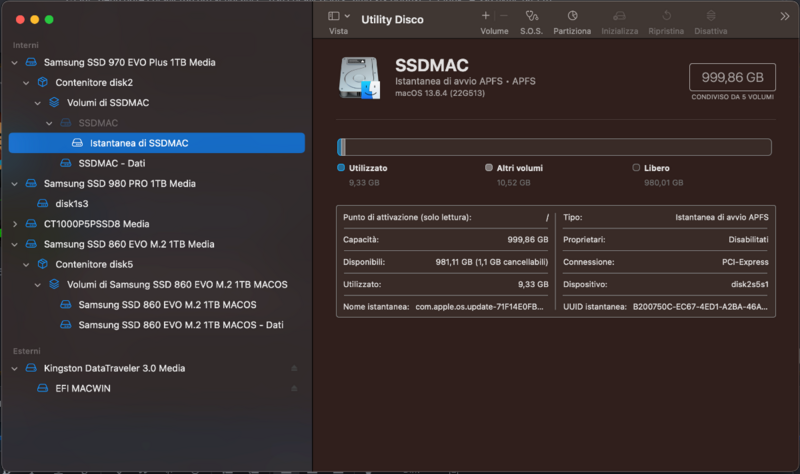Click the Disattiva unmount icon
The height and width of the screenshot is (474, 800).
(x=711, y=16)
